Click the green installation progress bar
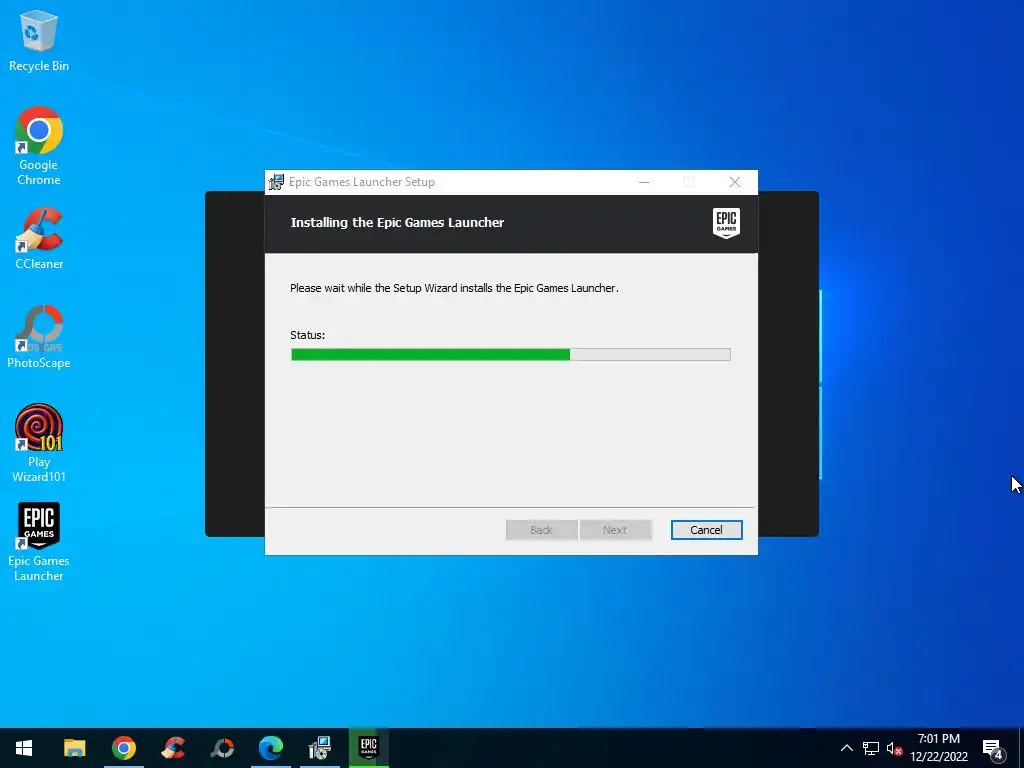1024x768 pixels. [511, 355]
